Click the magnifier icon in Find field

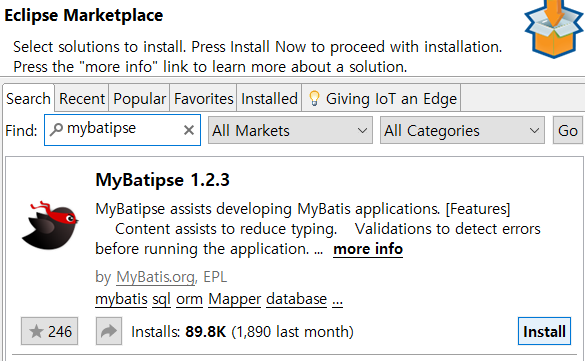tap(56, 129)
